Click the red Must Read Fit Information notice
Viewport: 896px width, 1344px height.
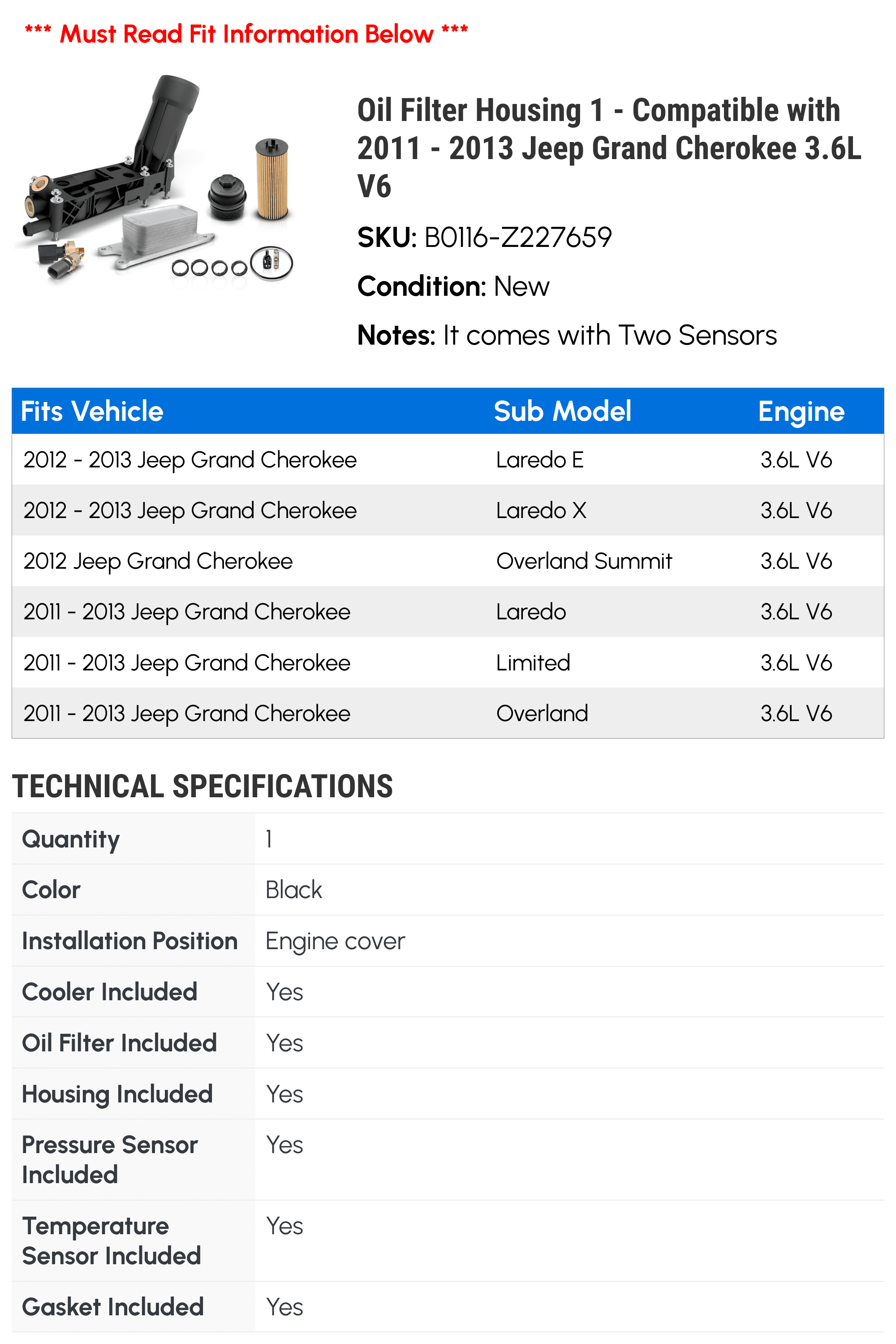[246, 34]
